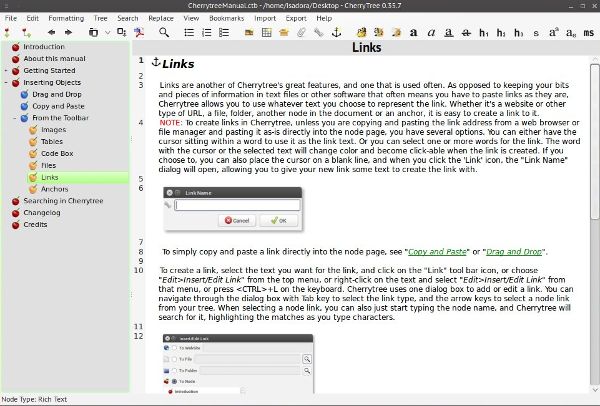Apply h1 heading style

coord(484,33)
